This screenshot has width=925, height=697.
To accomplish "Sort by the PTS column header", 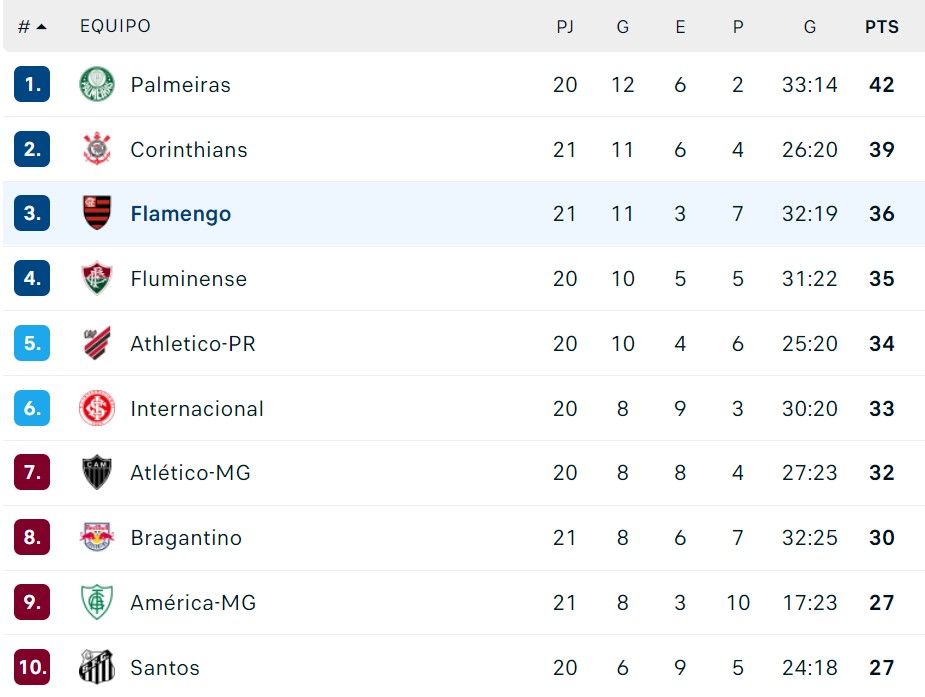I will (882, 27).
